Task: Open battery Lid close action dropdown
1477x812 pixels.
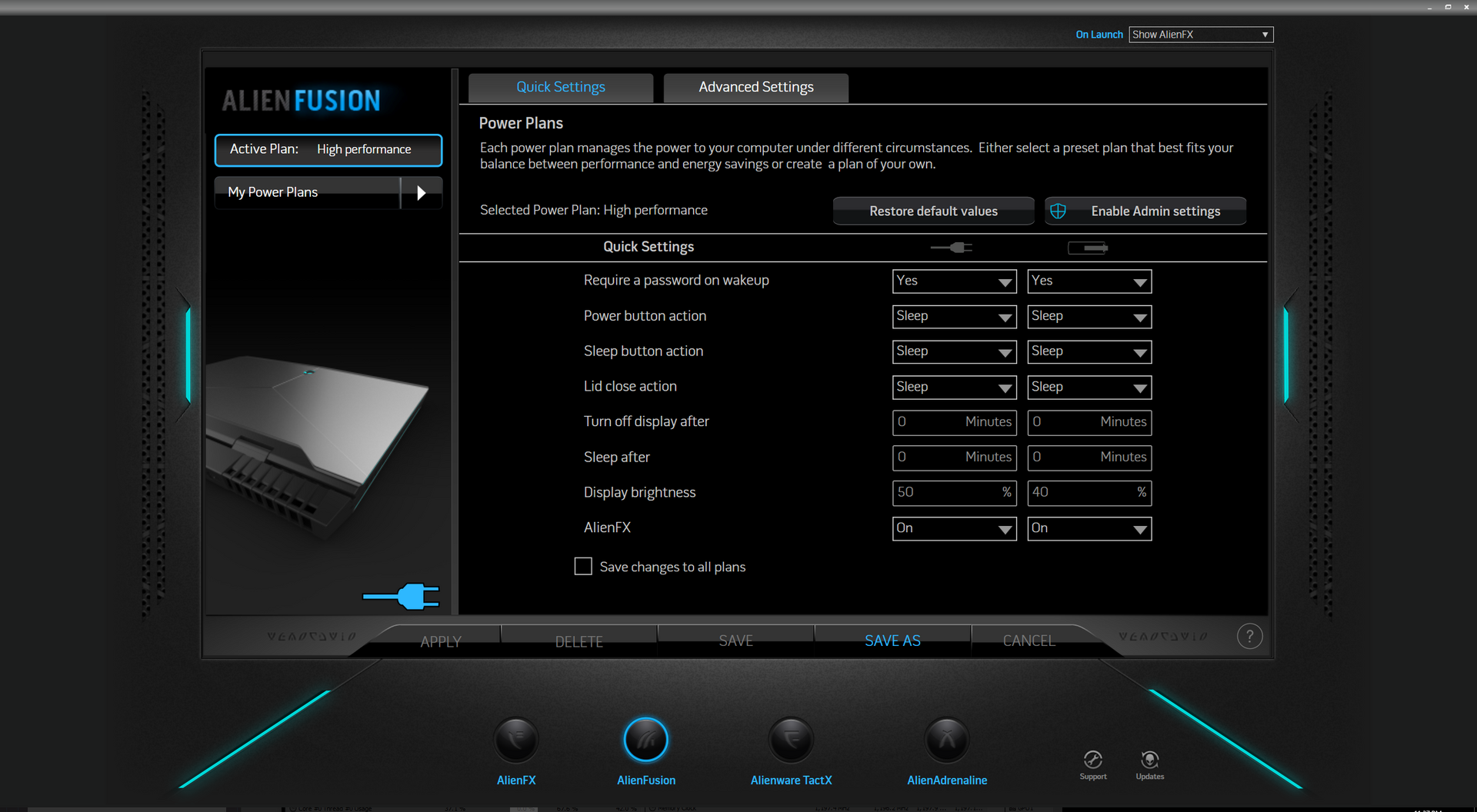Action: click(x=1089, y=387)
